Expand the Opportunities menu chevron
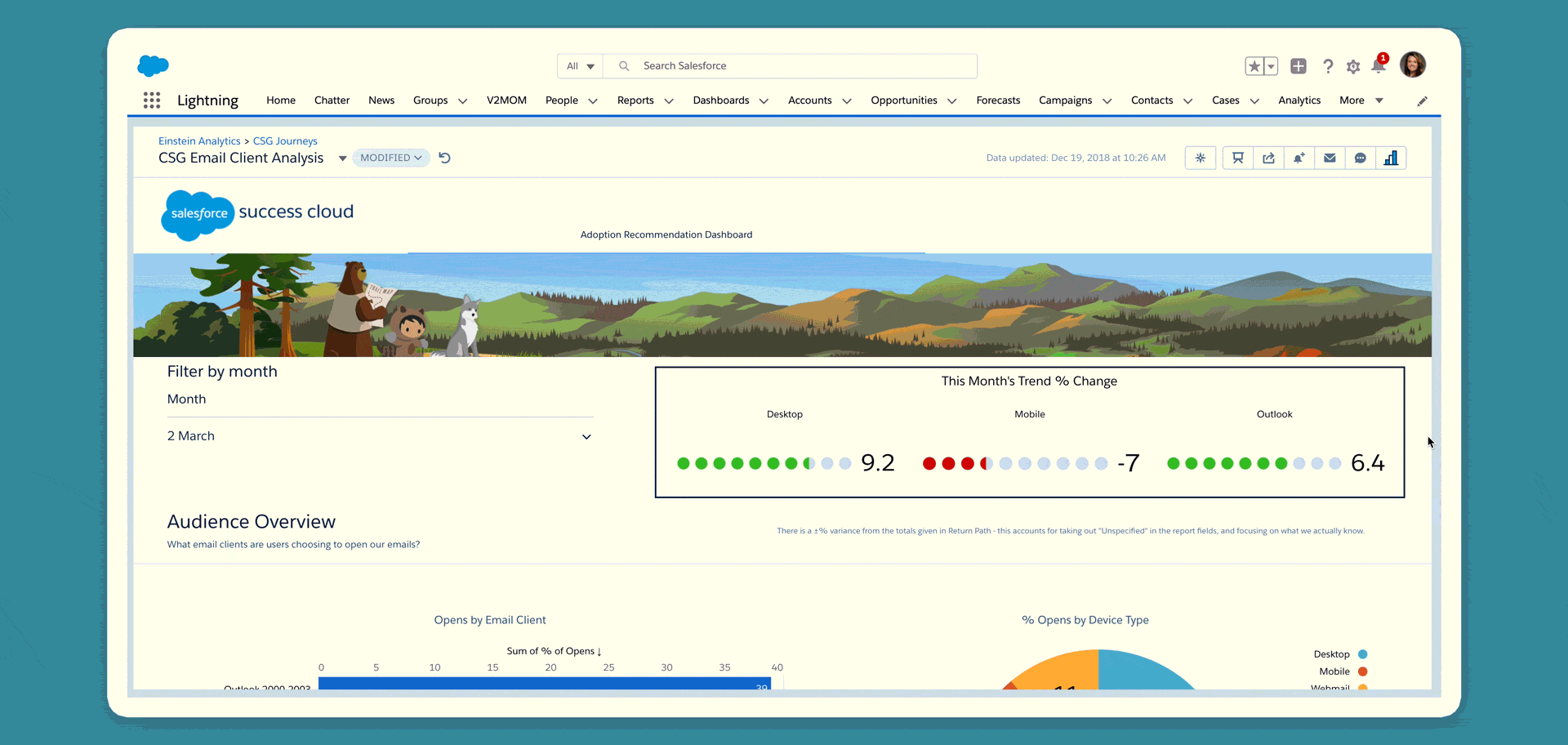Image resolution: width=1568 pixels, height=745 pixels. pyautogui.click(x=952, y=101)
